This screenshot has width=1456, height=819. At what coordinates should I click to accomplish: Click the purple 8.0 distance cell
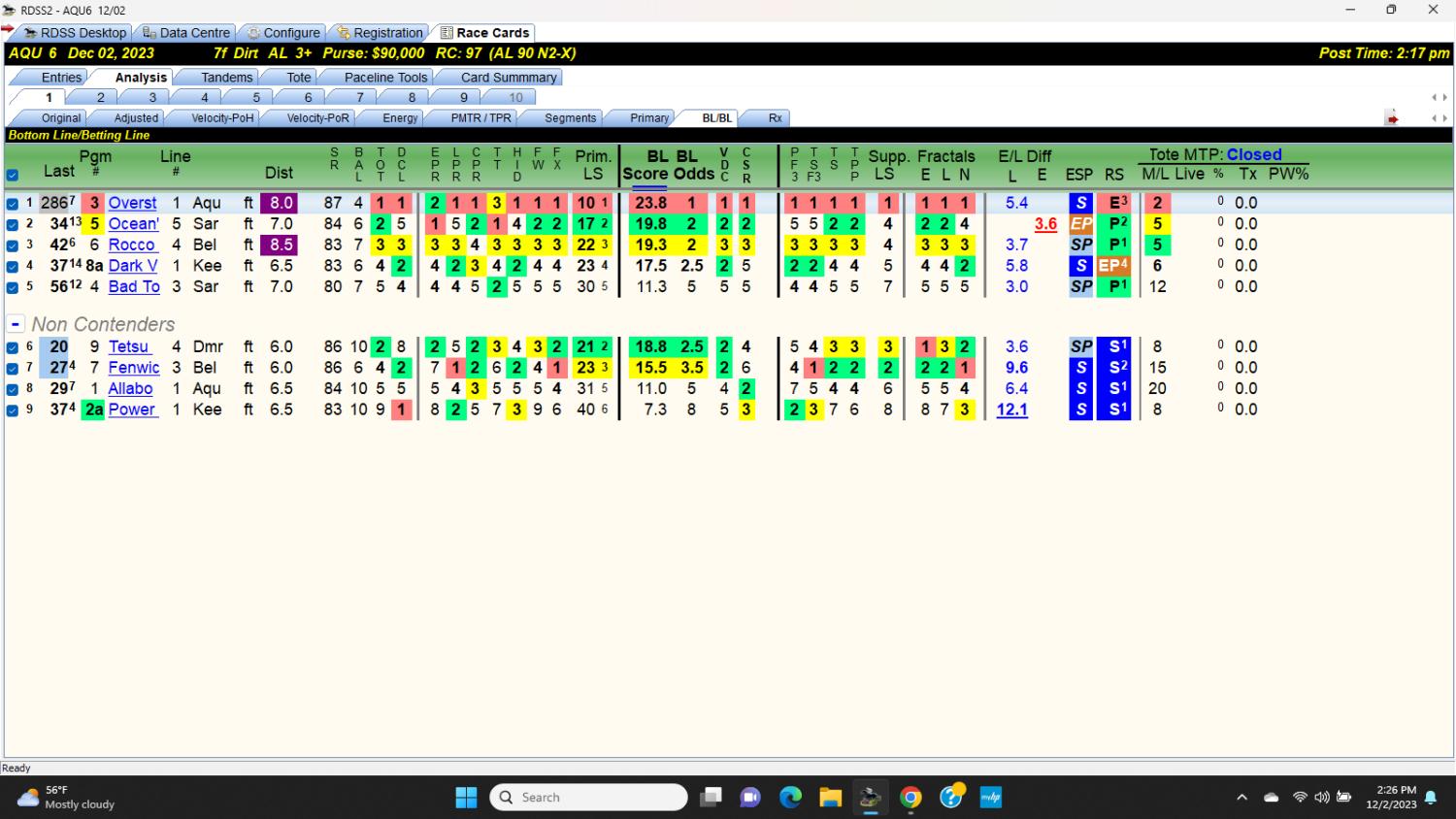(281, 203)
